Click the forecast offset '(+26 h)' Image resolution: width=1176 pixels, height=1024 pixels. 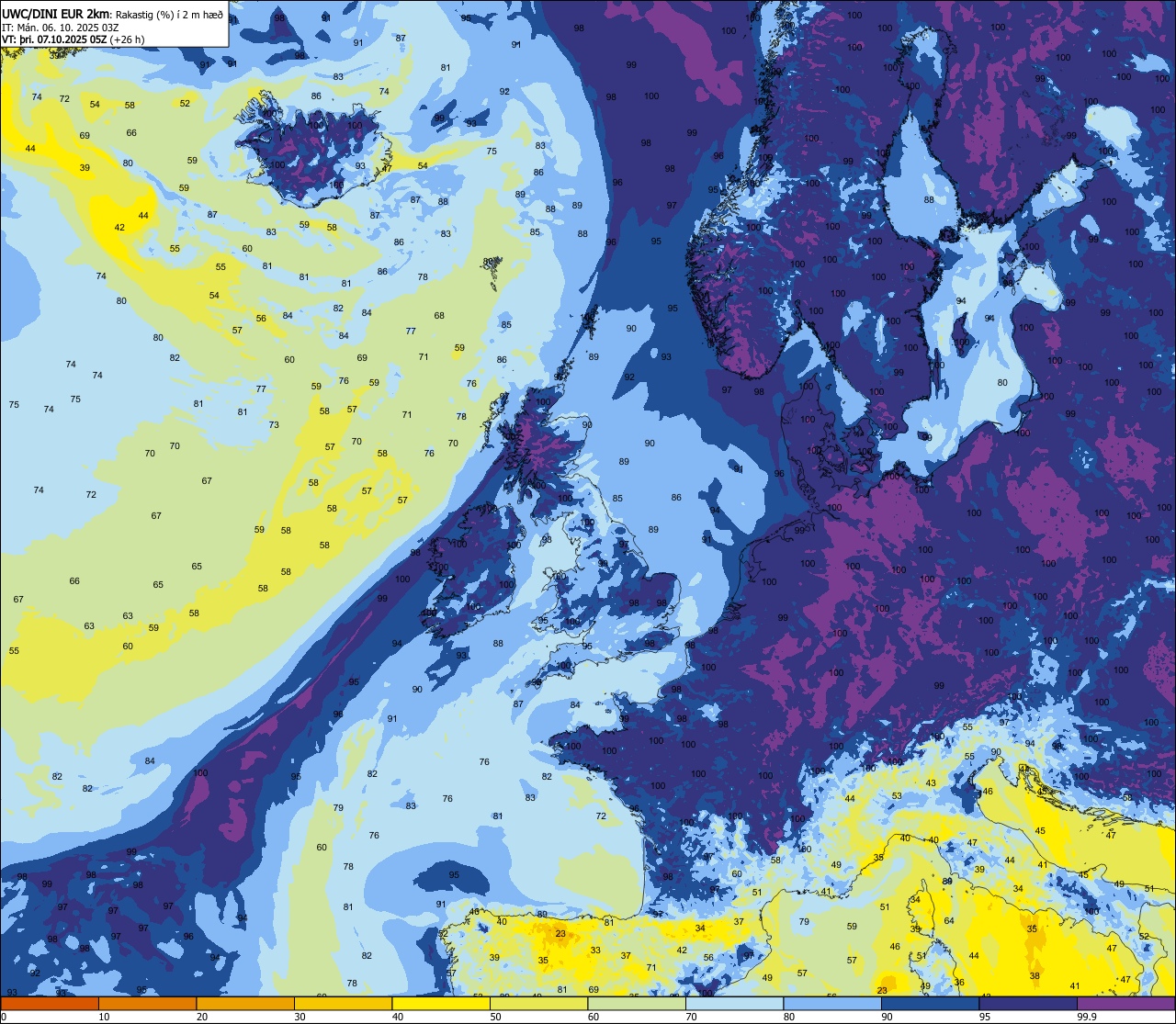click(x=127, y=39)
